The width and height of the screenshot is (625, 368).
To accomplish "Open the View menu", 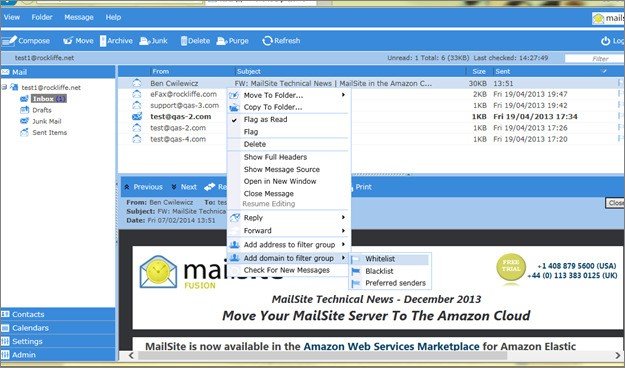I will tap(12, 17).
